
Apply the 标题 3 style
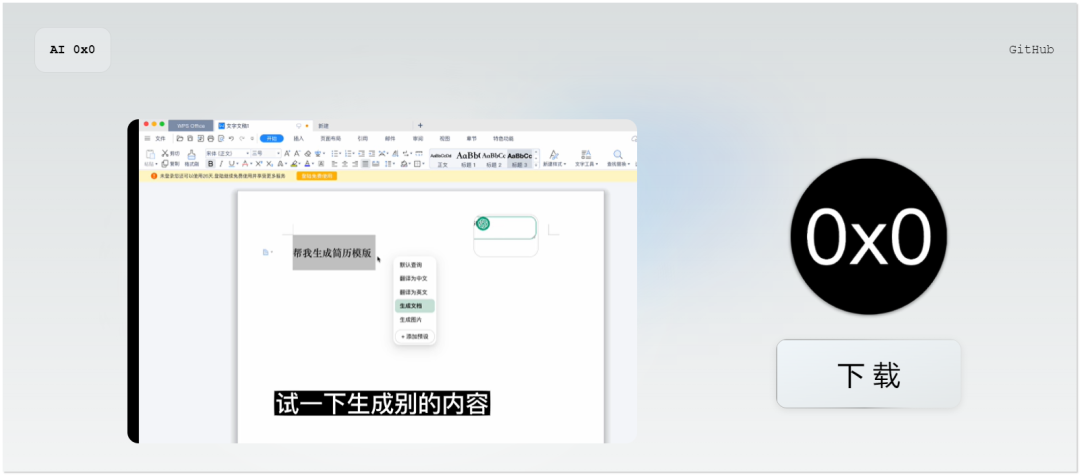[520, 160]
